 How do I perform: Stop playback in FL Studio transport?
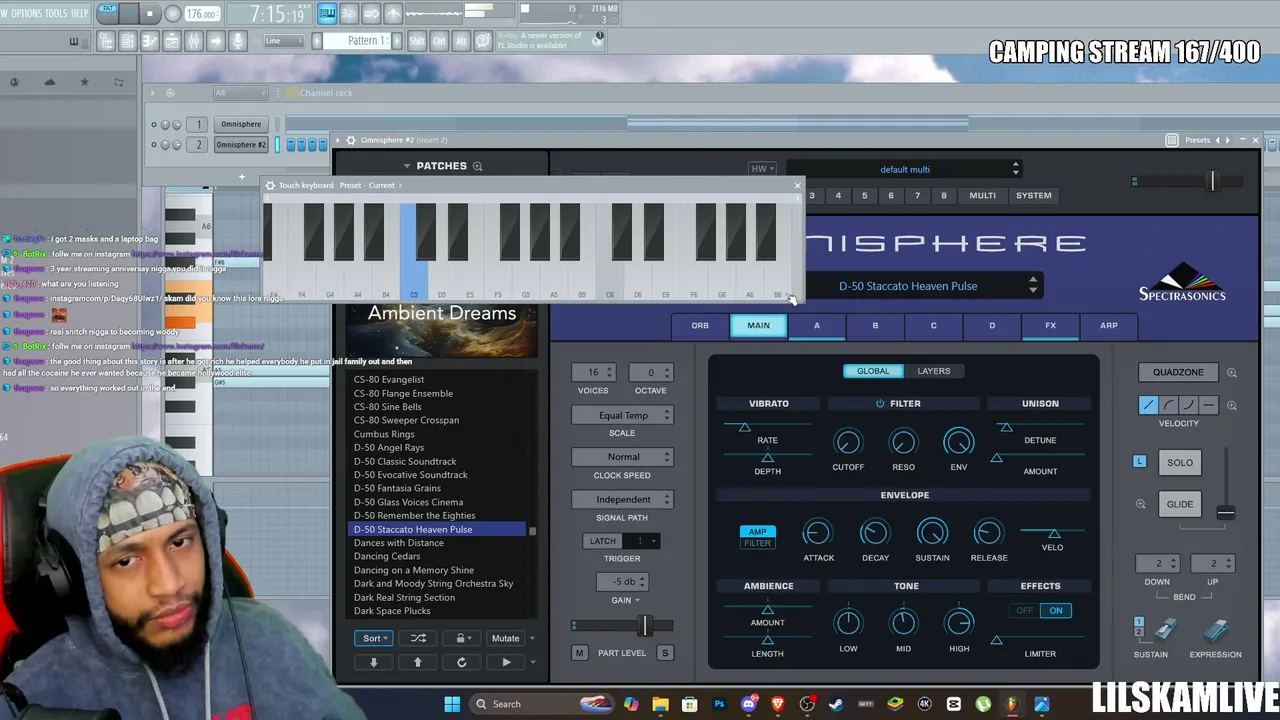[150, 14]
